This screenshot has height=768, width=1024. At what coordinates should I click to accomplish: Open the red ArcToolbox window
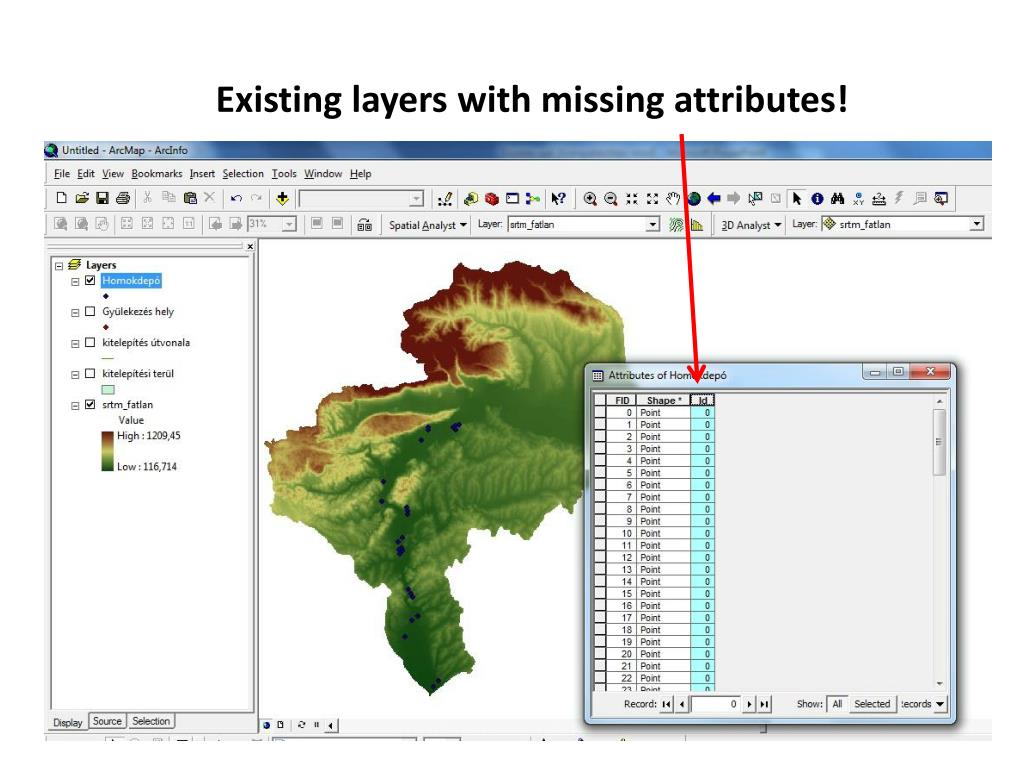click(x=492, y=199)
